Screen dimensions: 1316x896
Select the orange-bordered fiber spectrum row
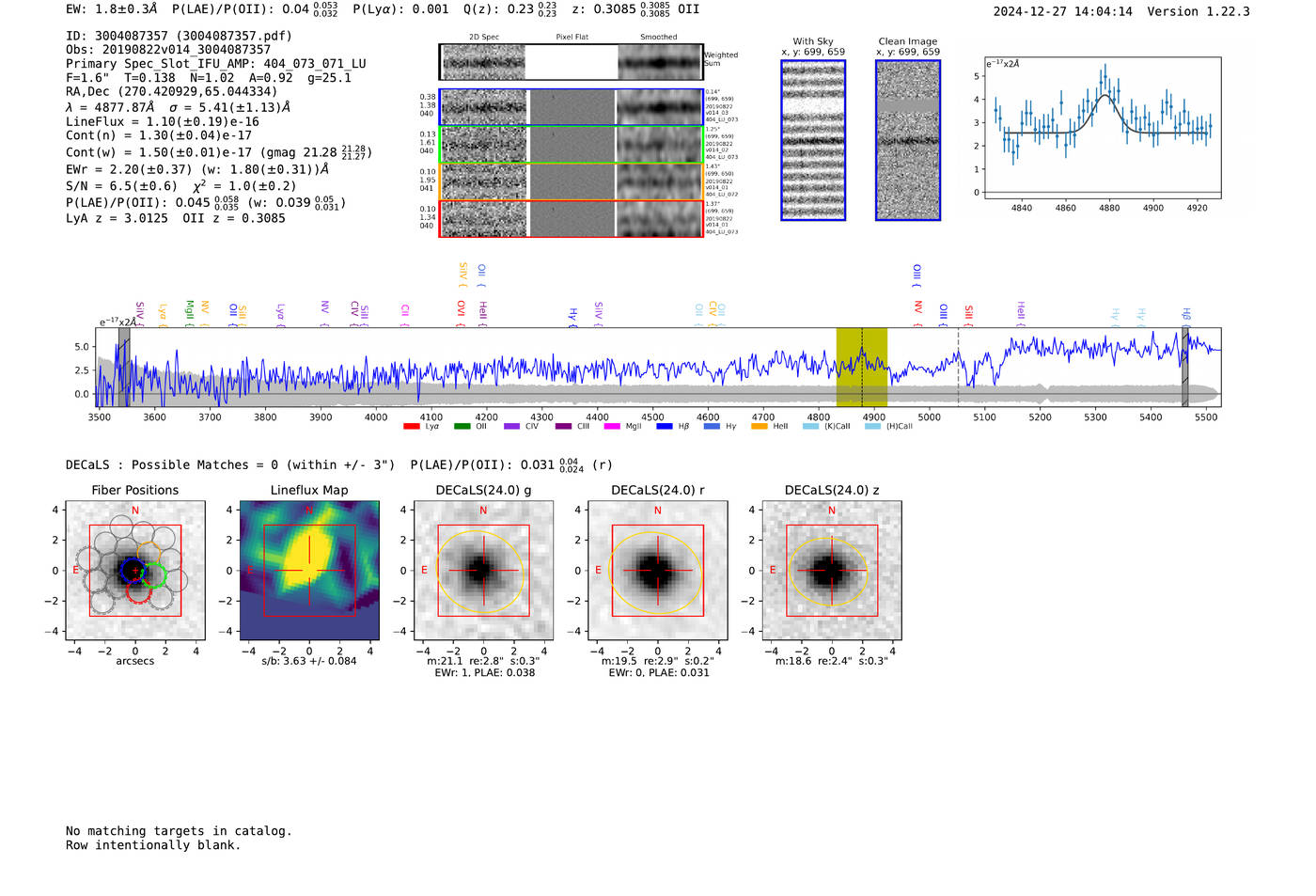click(x=572, y=181)
